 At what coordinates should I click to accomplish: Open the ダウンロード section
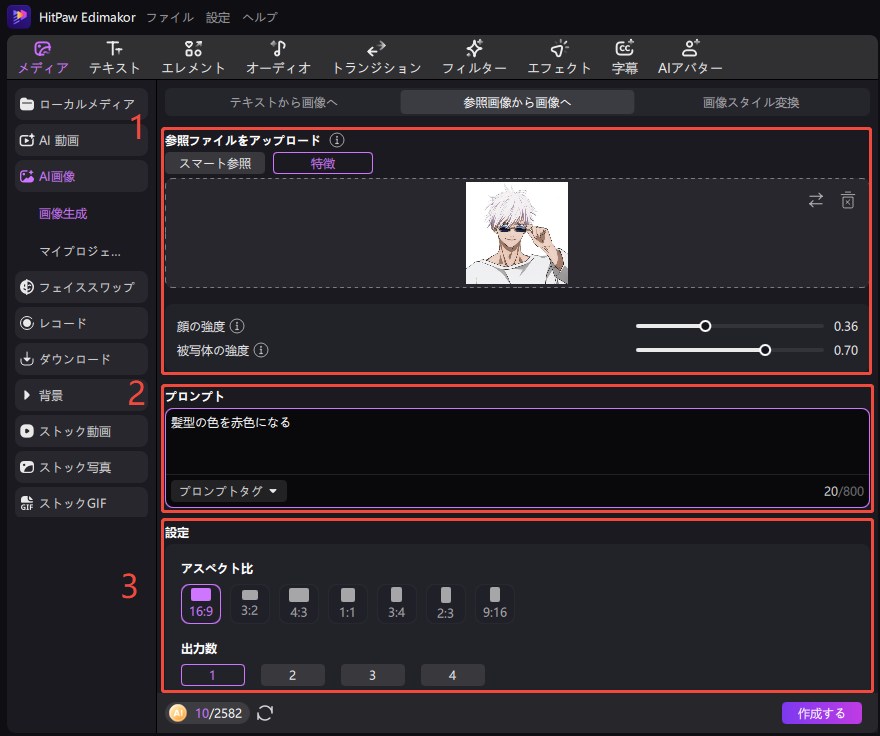click(x=81, y=359)
